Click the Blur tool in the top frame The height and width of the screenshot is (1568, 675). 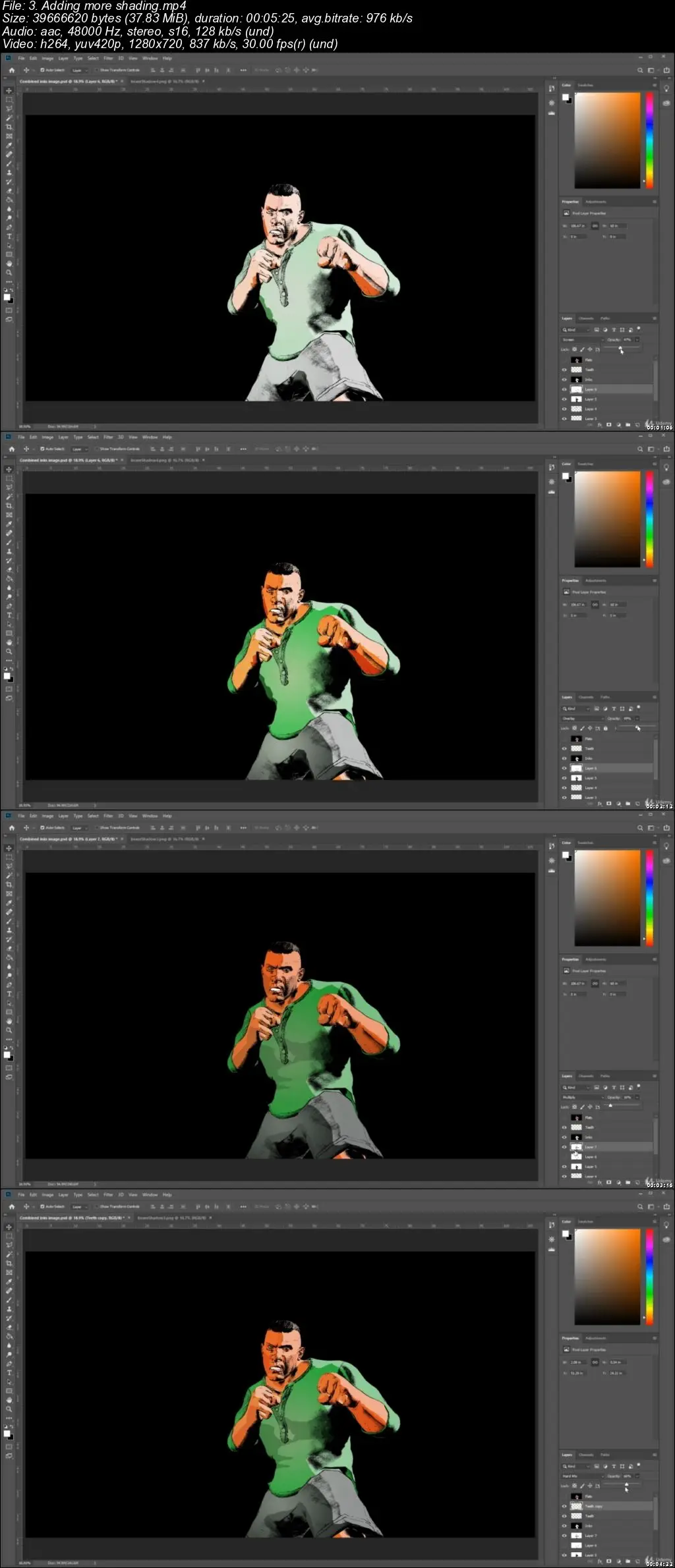tap(9, 209)
